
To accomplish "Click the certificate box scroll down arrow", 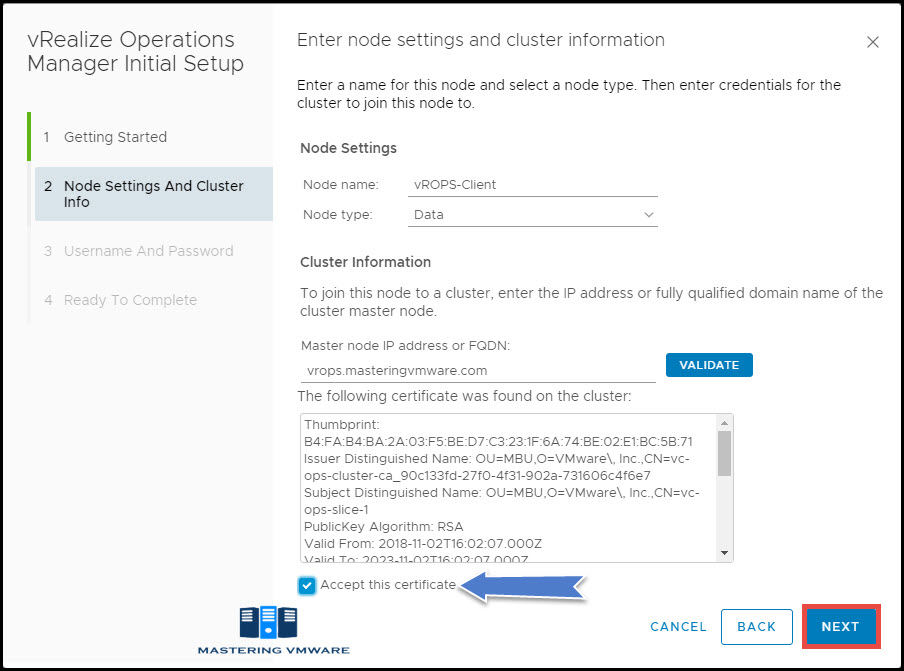I will pyautogui.click(x=724, y=553).
